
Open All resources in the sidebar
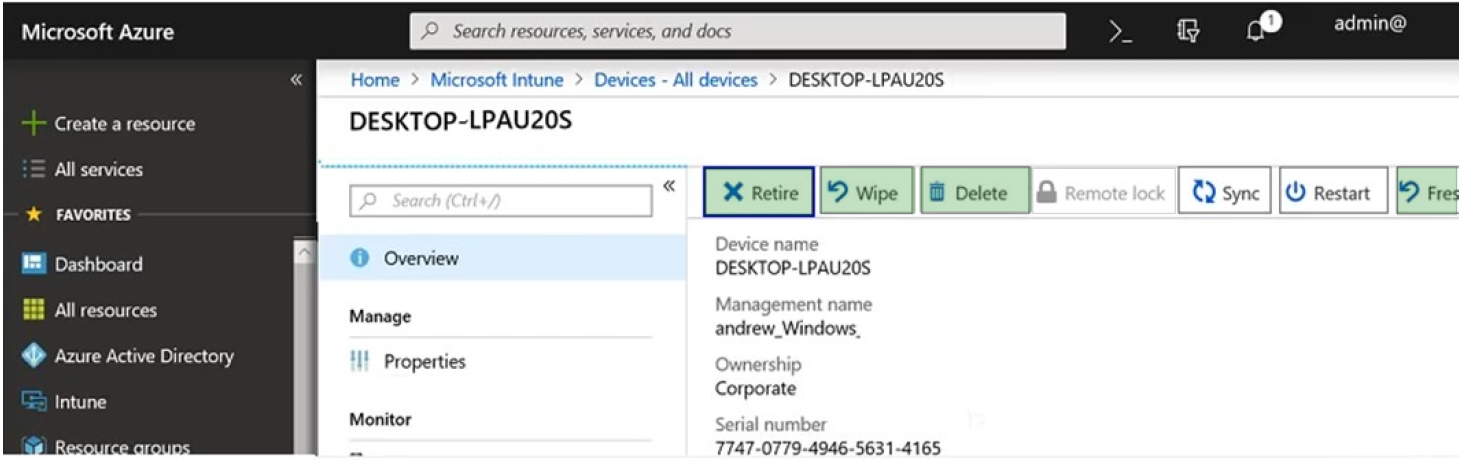(106, 310)
